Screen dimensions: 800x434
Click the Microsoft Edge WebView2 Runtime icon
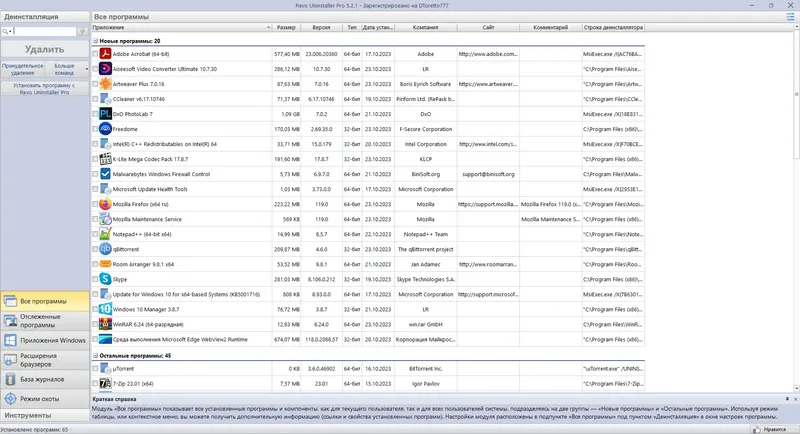(x=105, y=340)
